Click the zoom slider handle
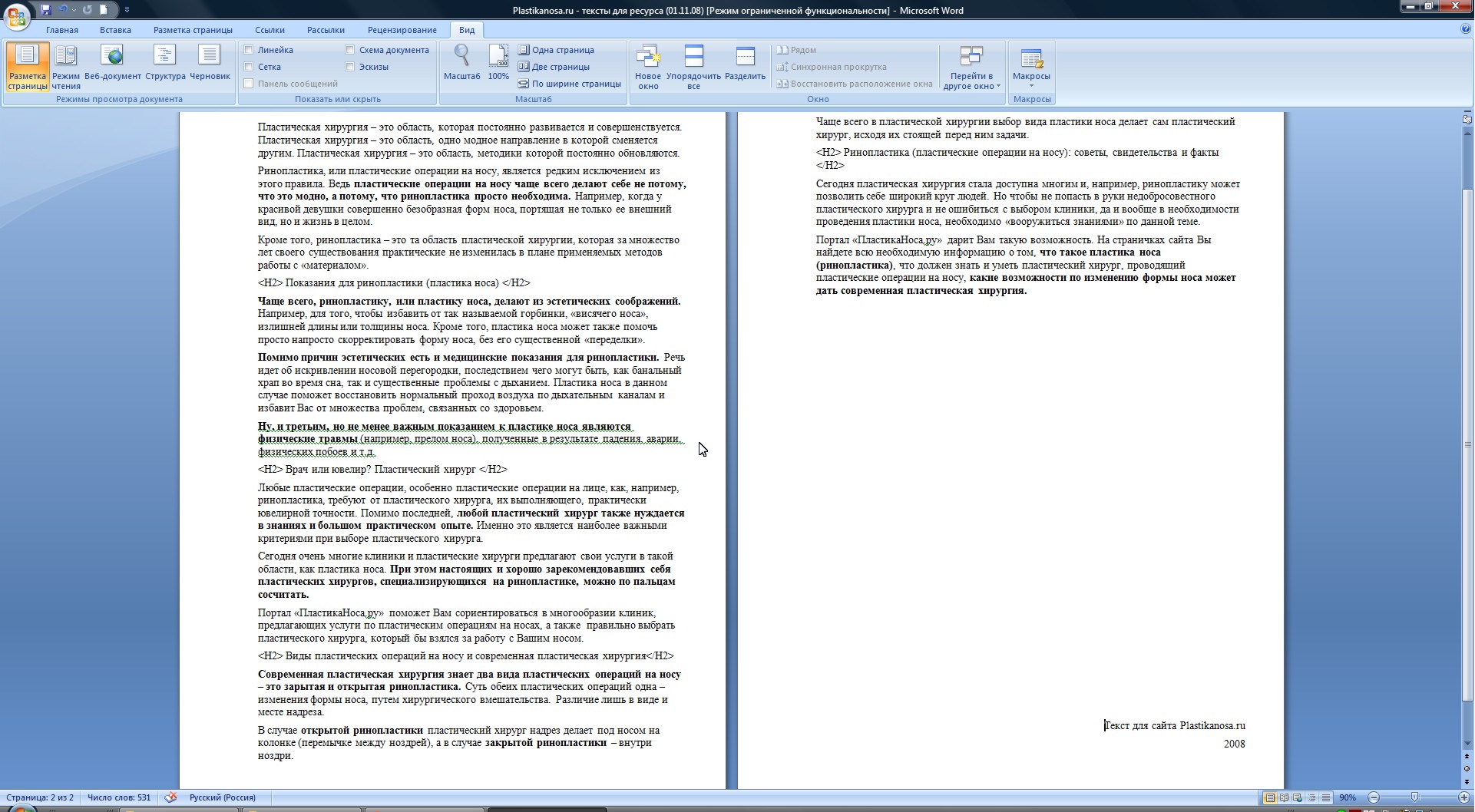This screenshot has height=812, width=1475. [1414, 797]
